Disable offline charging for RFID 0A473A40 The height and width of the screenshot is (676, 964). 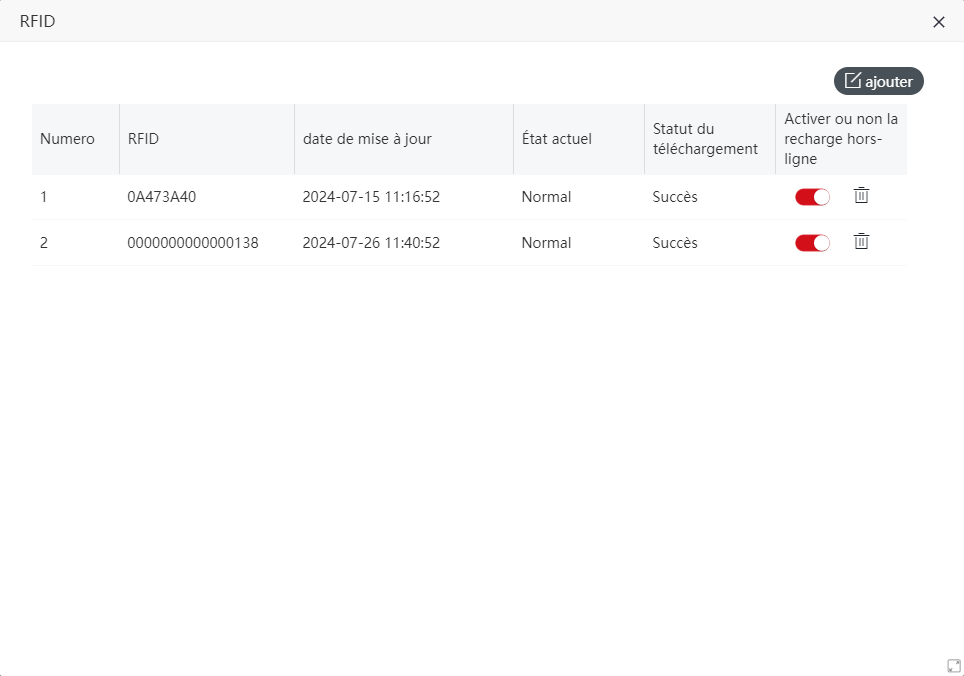(812, 197)
